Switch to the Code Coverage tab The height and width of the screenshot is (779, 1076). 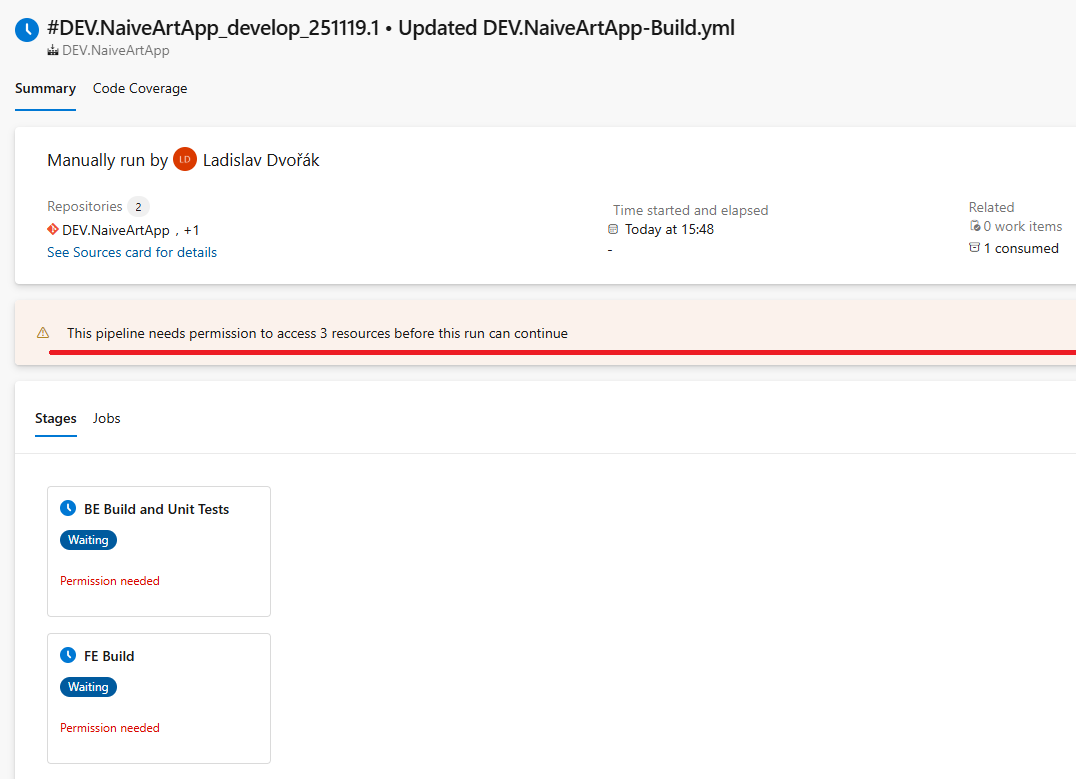(140, 89)
